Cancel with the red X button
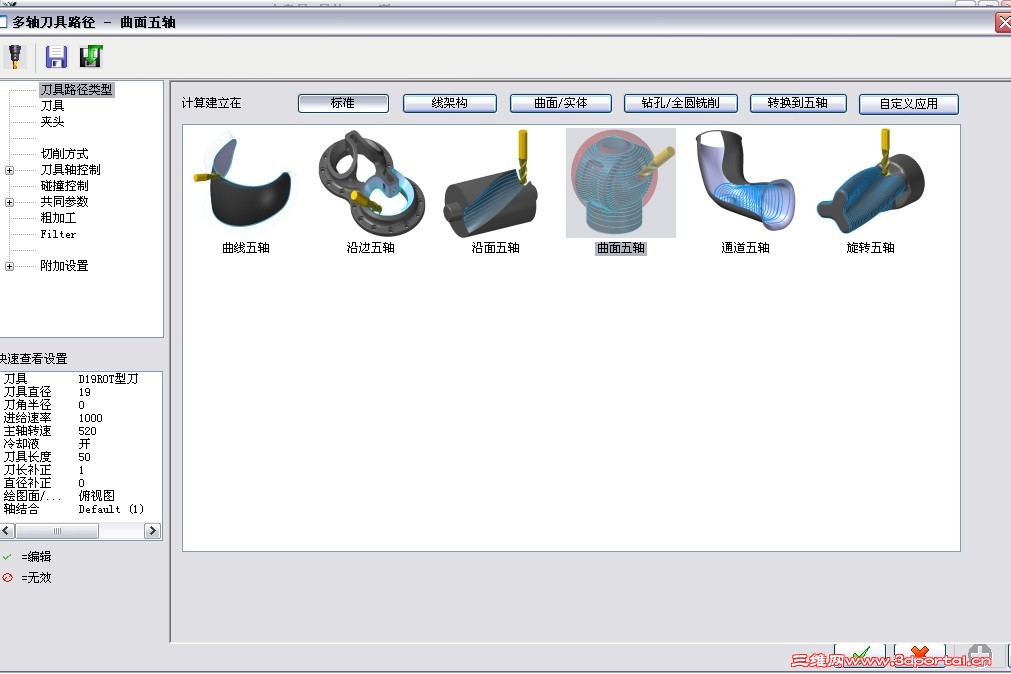Screen dimensions: 1011x674 [x=919, y=655]
